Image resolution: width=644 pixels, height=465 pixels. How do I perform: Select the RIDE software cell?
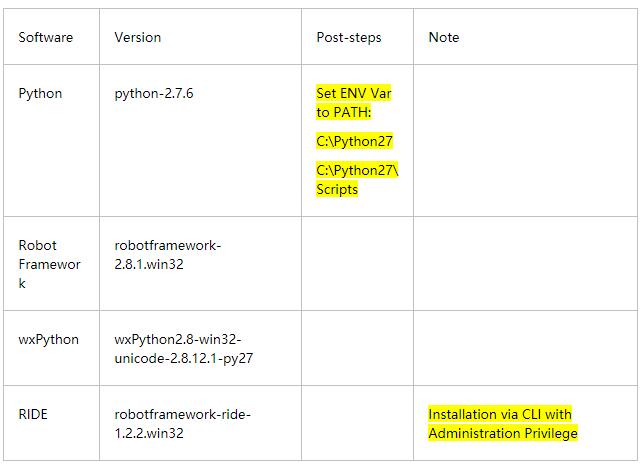click(x=33, y=414)
